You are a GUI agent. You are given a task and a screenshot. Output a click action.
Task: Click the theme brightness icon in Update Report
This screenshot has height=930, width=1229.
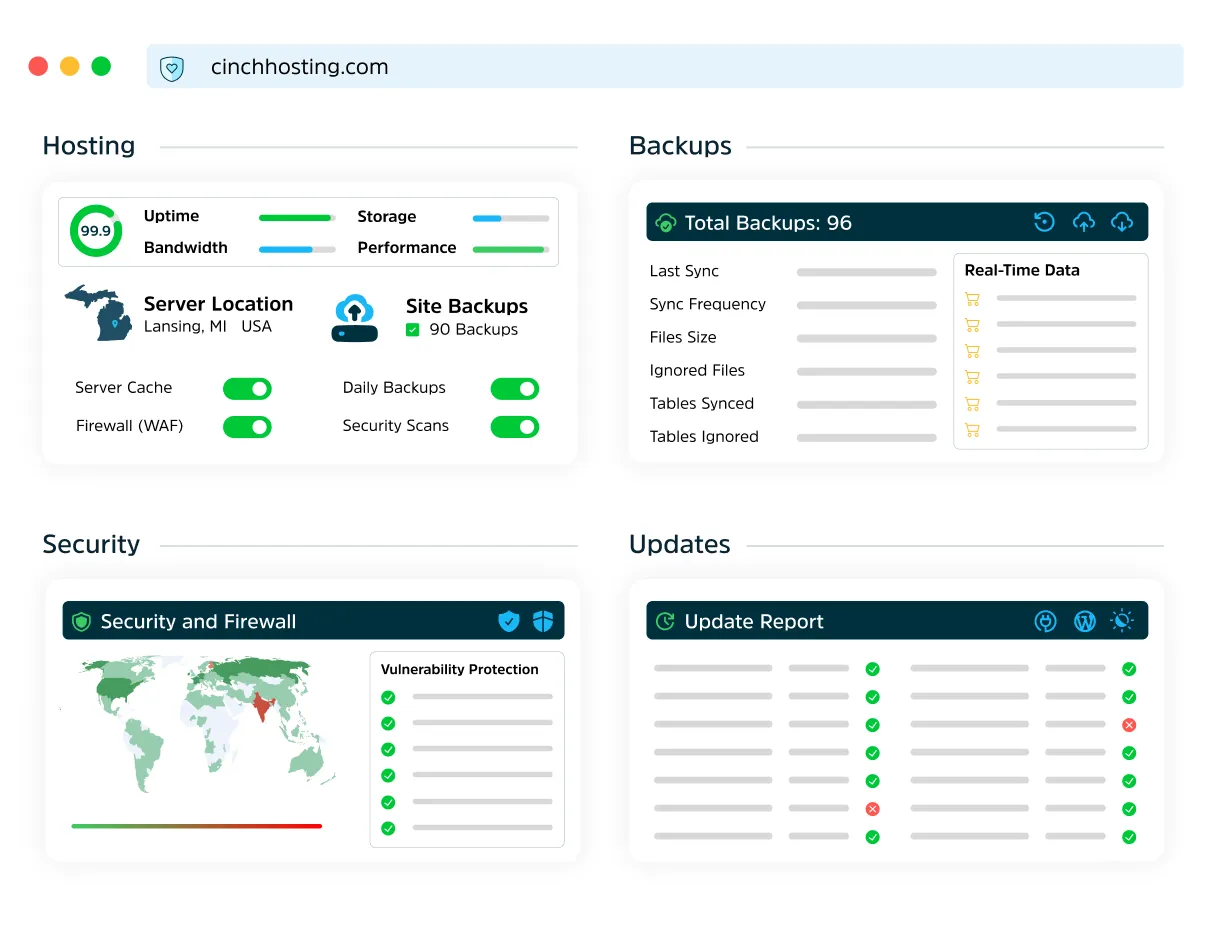click(x=1123, y=621)
